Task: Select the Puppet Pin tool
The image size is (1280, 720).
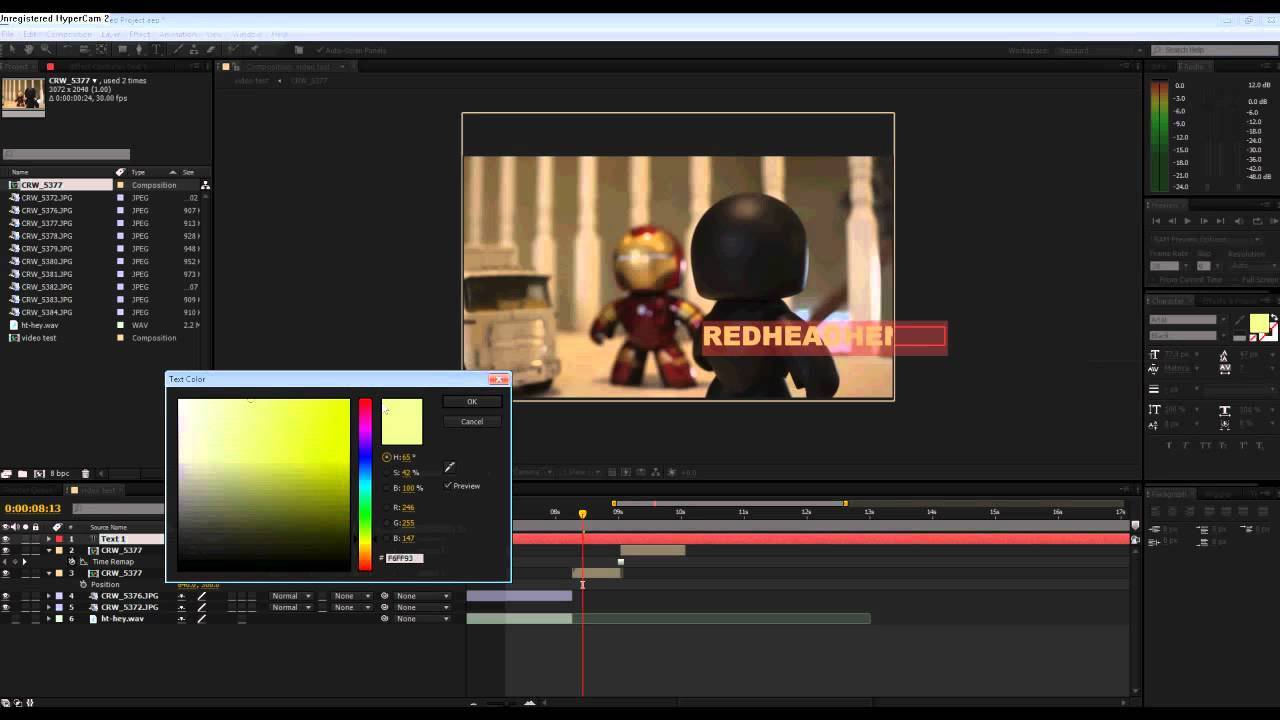Action: tap(254, 49)
